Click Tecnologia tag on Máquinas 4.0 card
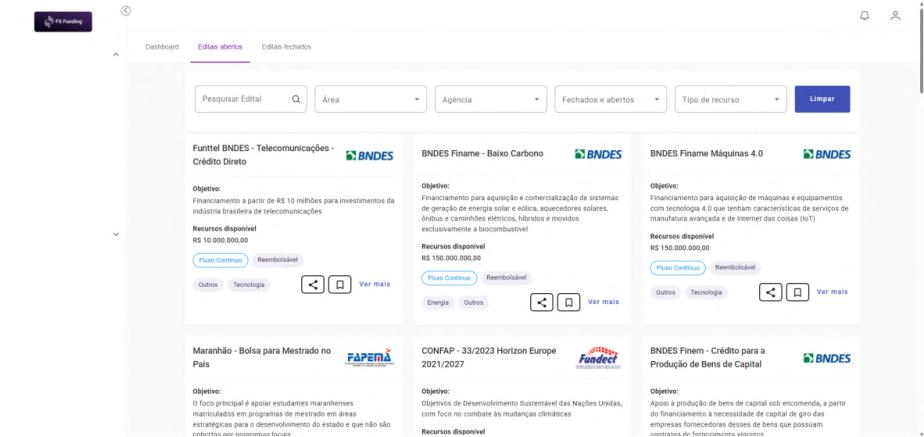This screenshot has width=924, height=437. pyautogui.click(x=706, y=292)
